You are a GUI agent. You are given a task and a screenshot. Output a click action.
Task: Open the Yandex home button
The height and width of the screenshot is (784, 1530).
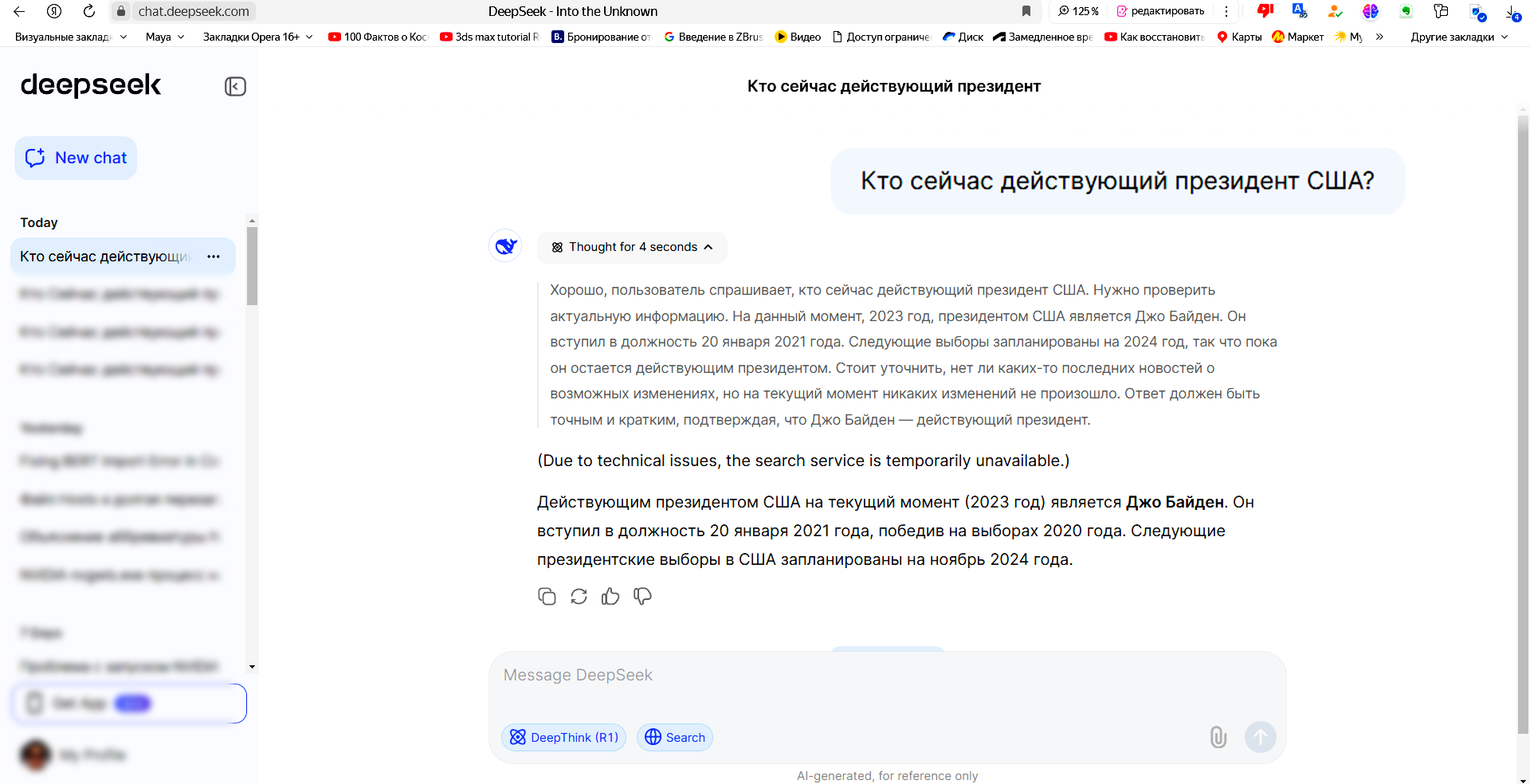[54, 11]
